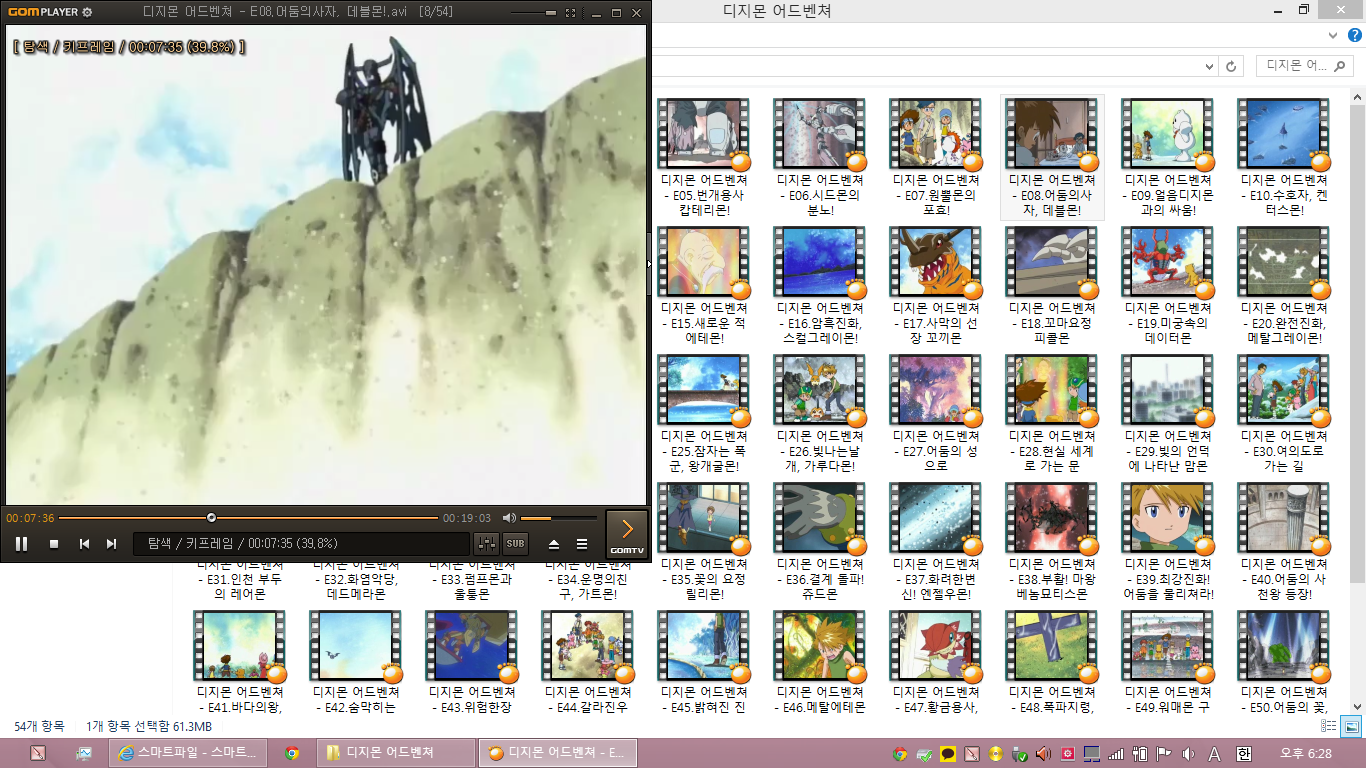Switch to the GOM Player taskbar button
This screenshot has height=768, width=1366.
(x=560, y=753)
